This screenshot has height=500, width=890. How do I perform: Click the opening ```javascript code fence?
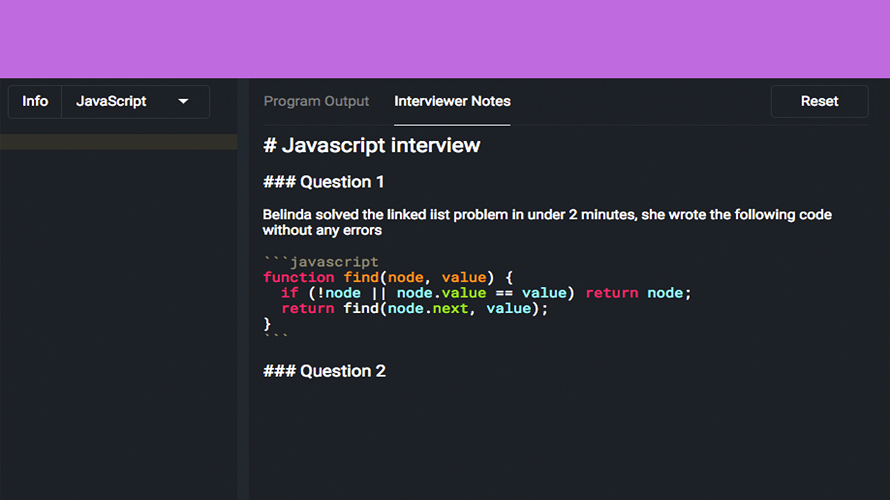pos(321,262)
